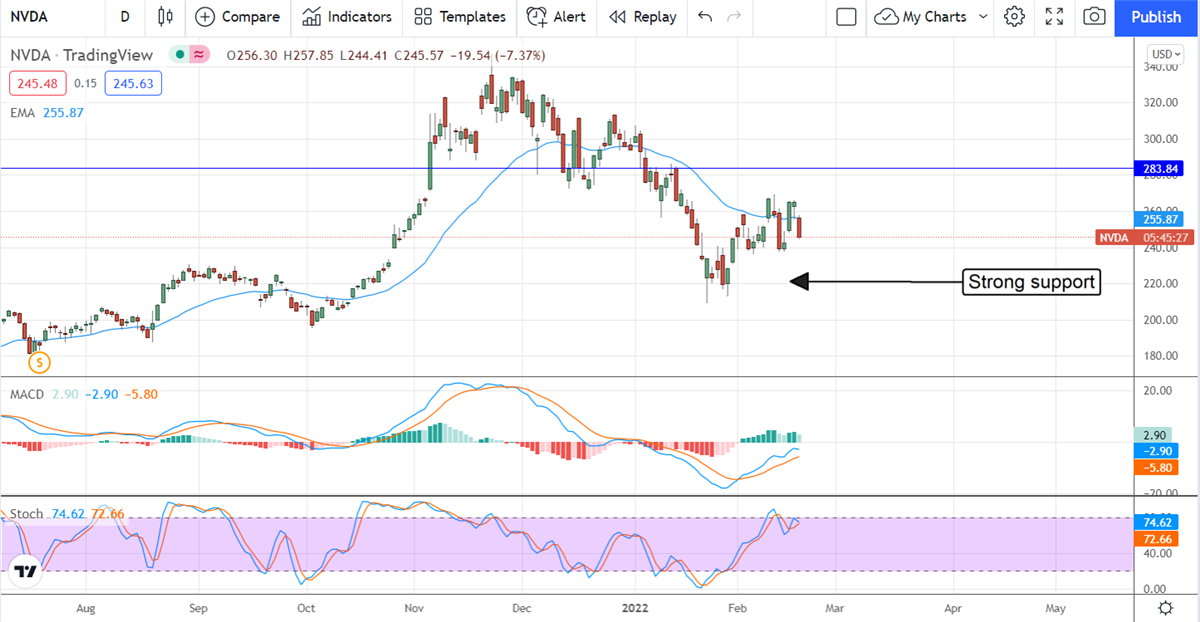The height and width of the screenshot is (622, 1200).
Task: Select the EMA indicator legend
Action: click(22, 113)
